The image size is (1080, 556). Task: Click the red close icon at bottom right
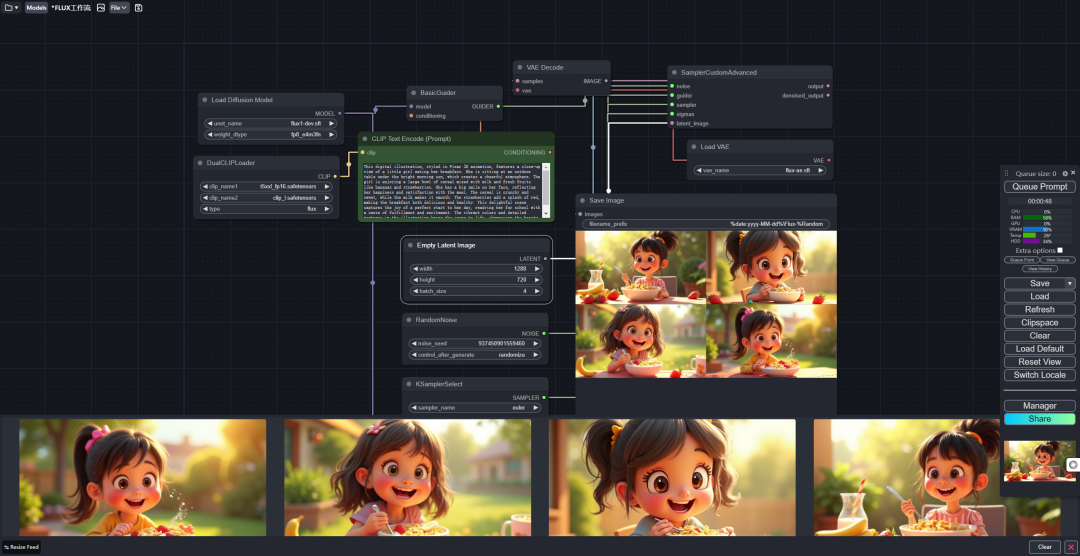point(1071,547)
